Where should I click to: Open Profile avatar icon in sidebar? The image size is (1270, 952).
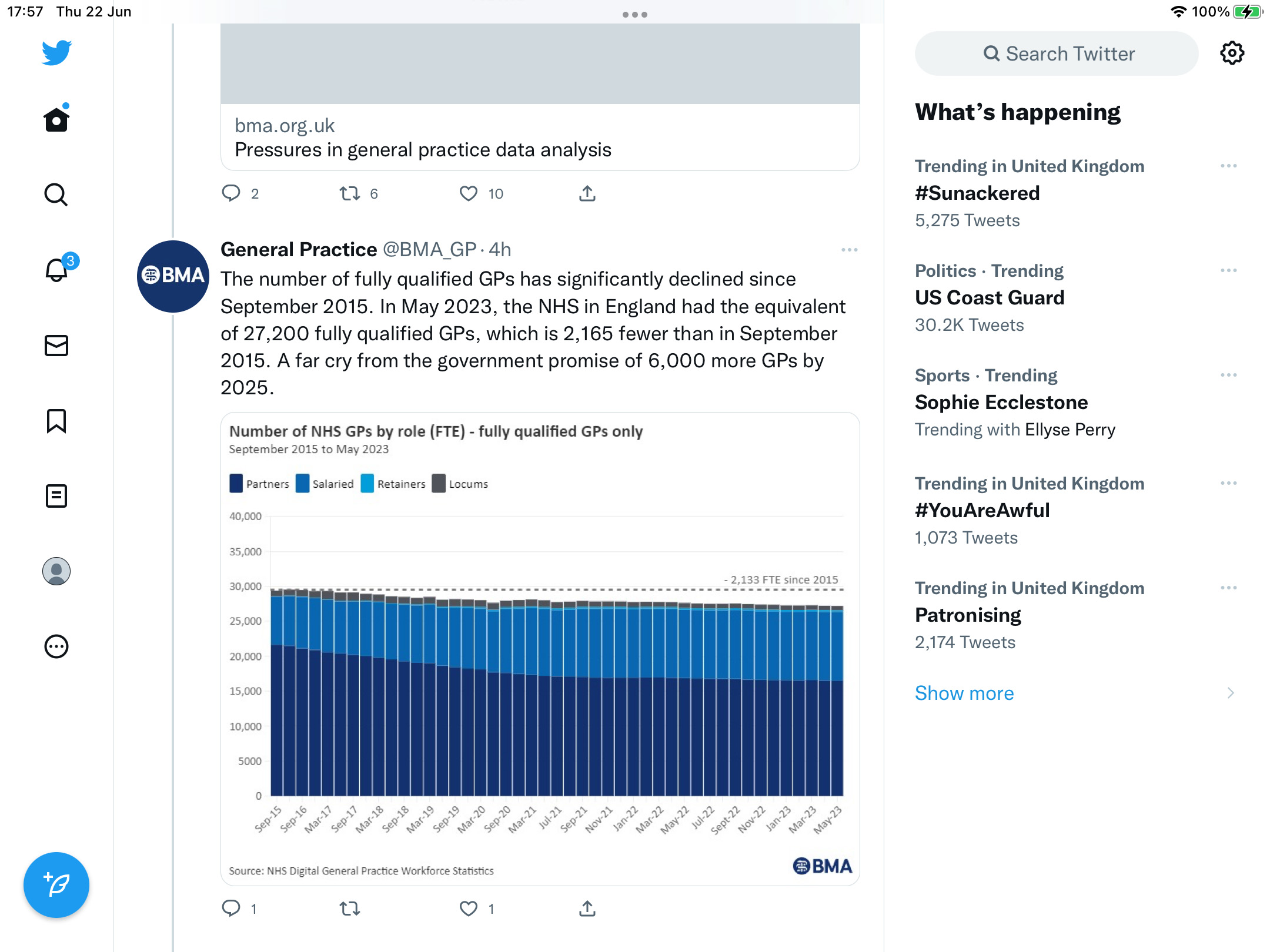56,571
